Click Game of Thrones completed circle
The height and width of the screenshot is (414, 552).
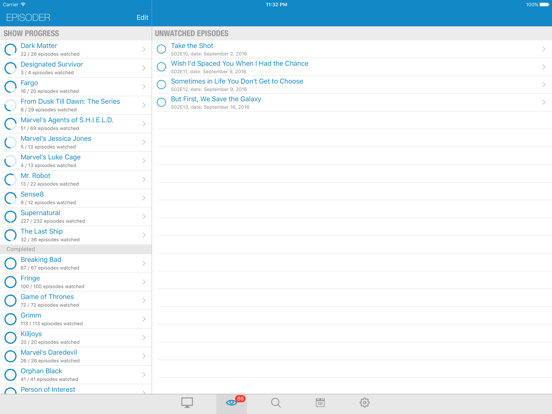tap(10, 301)
